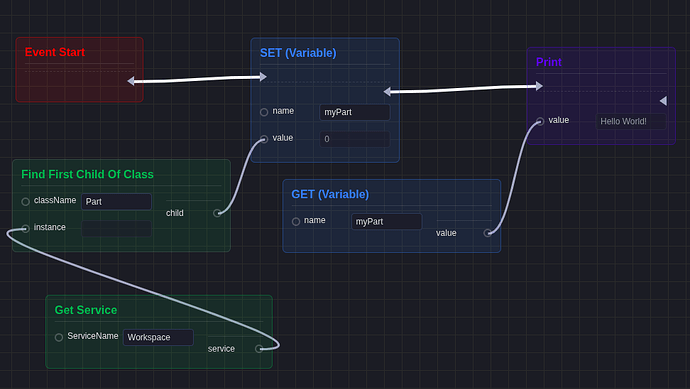
Task: Click the SET (Variable) exec input arrow
Action: (263, 77)
